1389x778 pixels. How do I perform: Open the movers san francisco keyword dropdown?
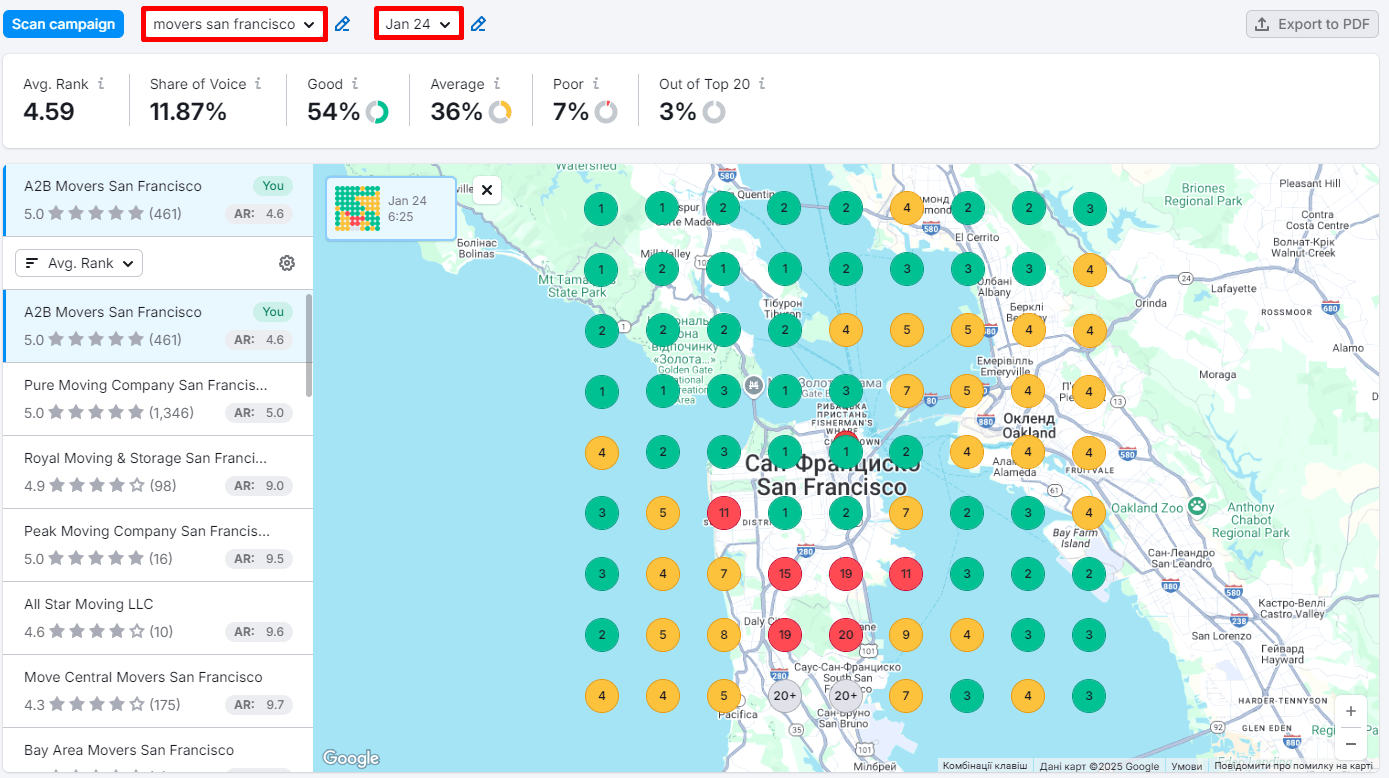pyautogui.click(x=234, y=24)
